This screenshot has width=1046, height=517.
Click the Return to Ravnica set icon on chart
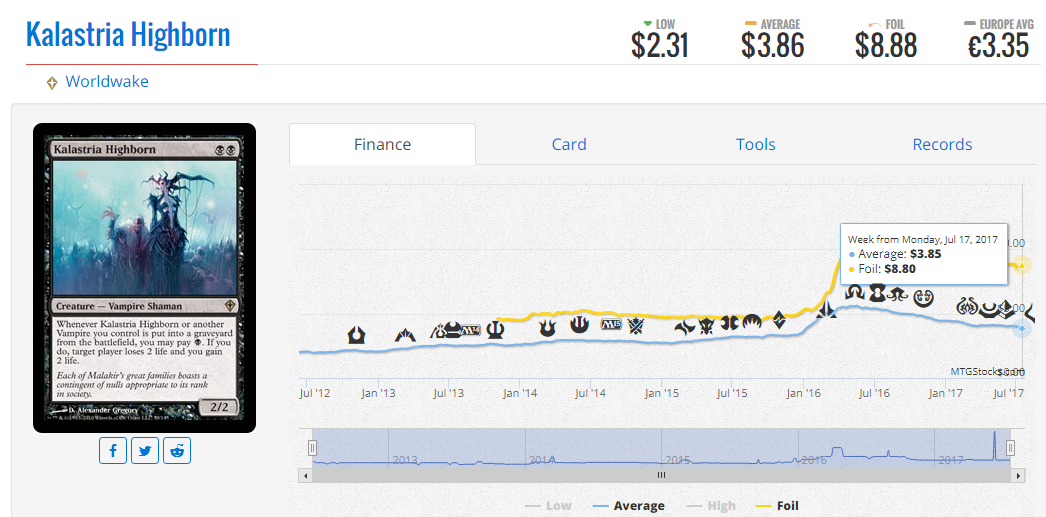[x=356, y=335]
